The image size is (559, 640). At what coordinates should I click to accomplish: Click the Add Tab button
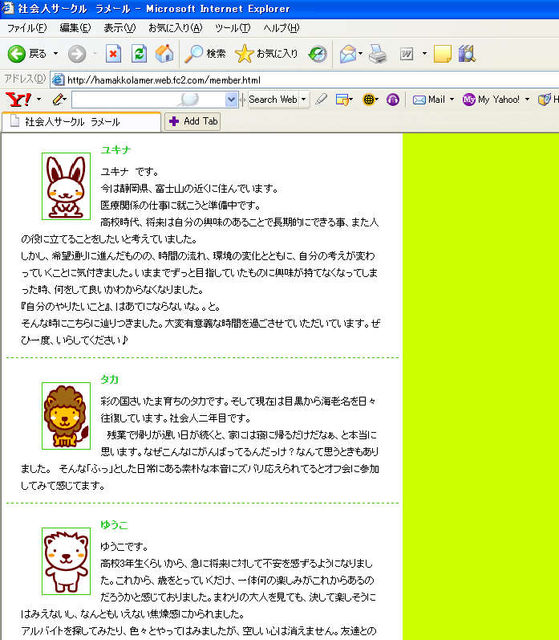click(193, 121)
